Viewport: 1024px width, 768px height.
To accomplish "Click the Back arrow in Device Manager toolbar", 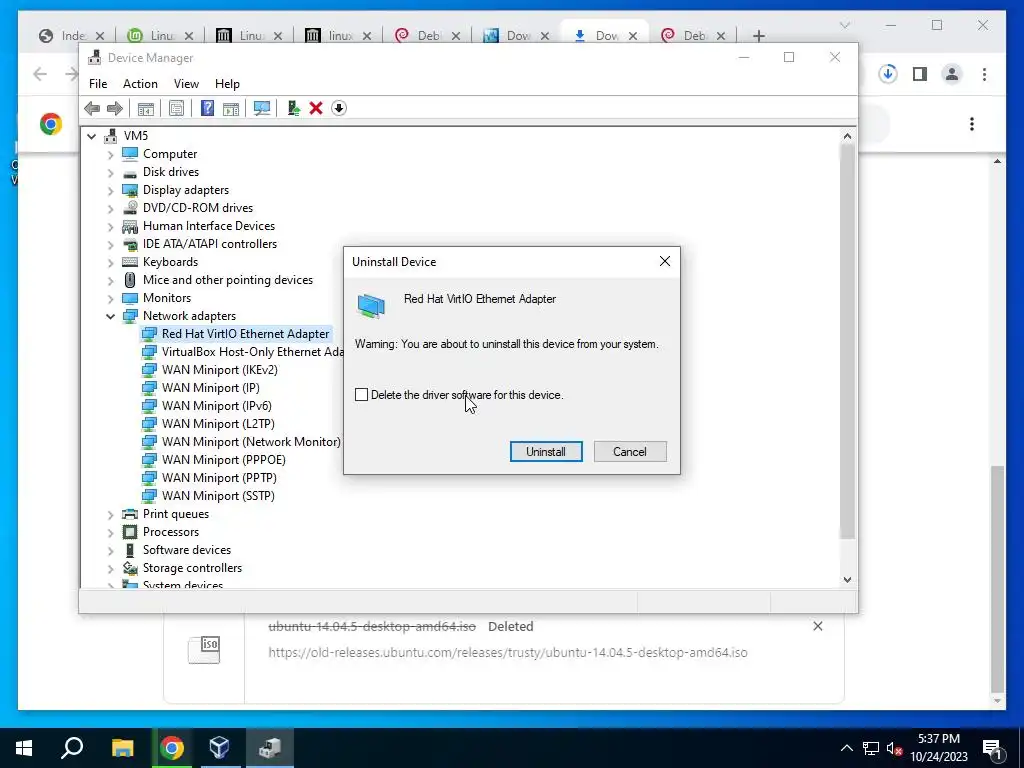I will pos(92,108).
